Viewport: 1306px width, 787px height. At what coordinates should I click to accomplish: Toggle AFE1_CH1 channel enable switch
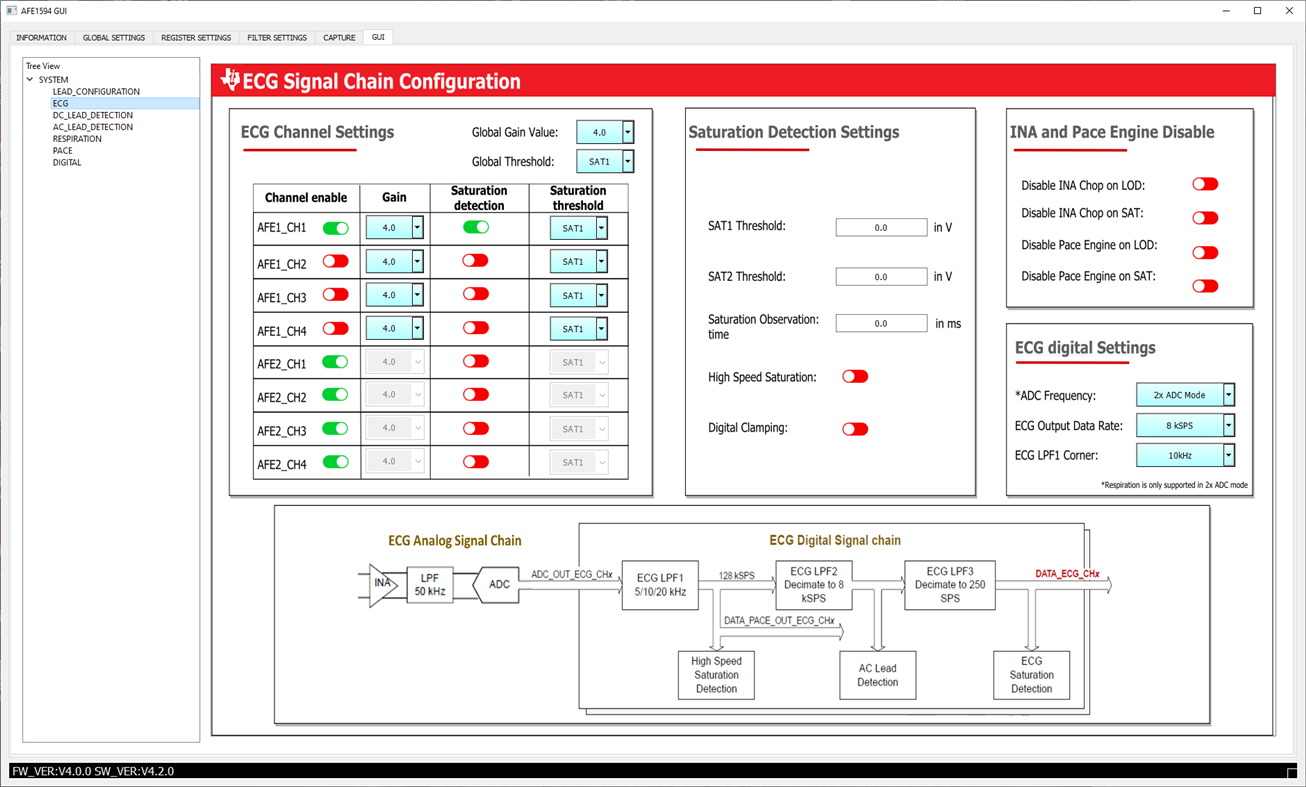(336, 228)
